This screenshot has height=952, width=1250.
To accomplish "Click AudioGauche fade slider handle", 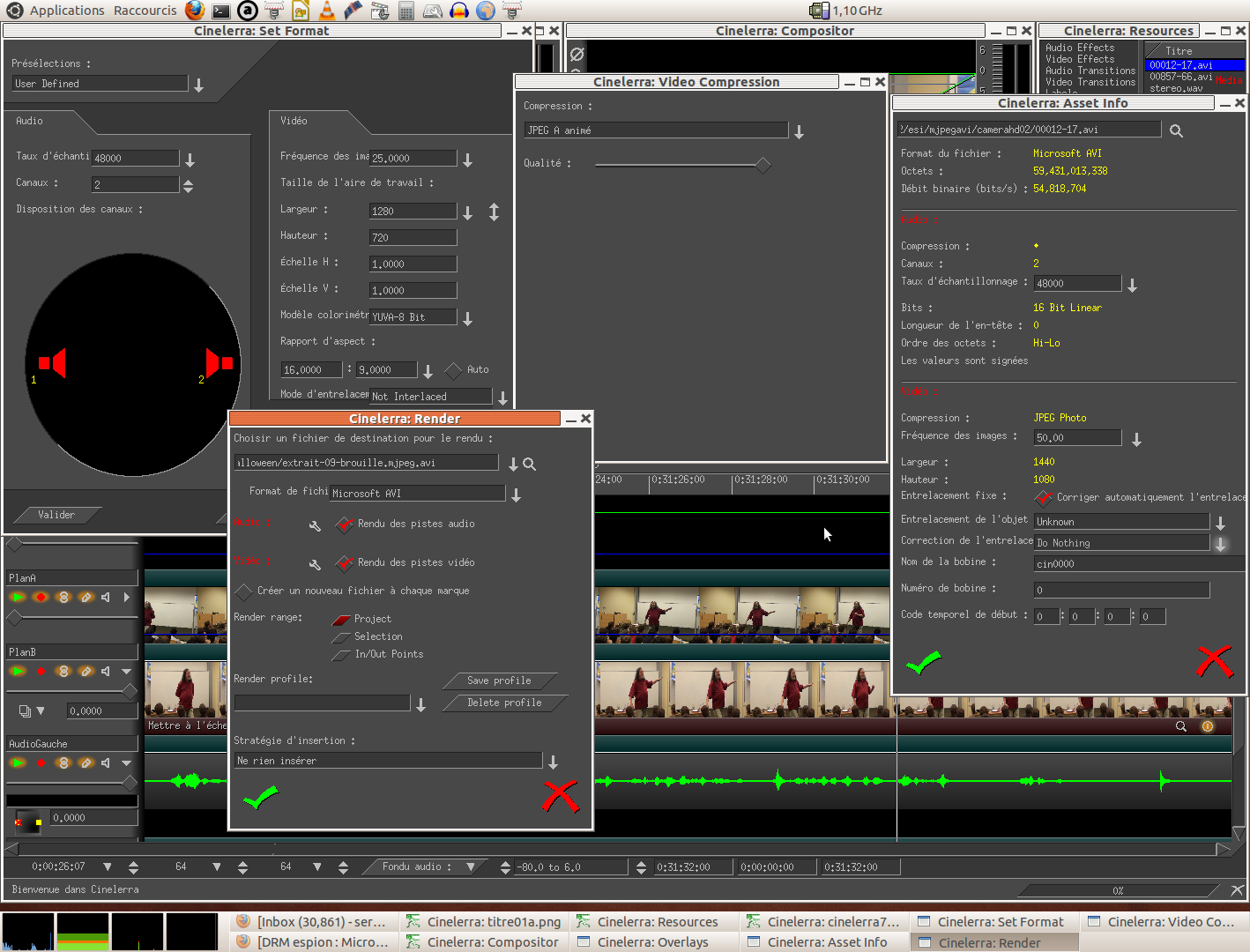I will click(130, 783).
